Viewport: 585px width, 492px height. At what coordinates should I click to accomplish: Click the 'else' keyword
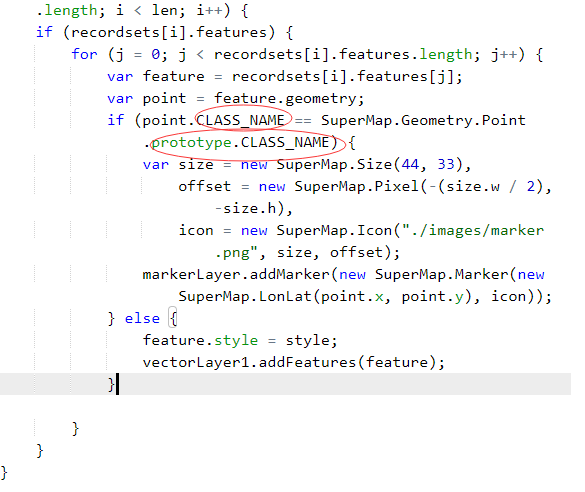(x=142, y=319)
